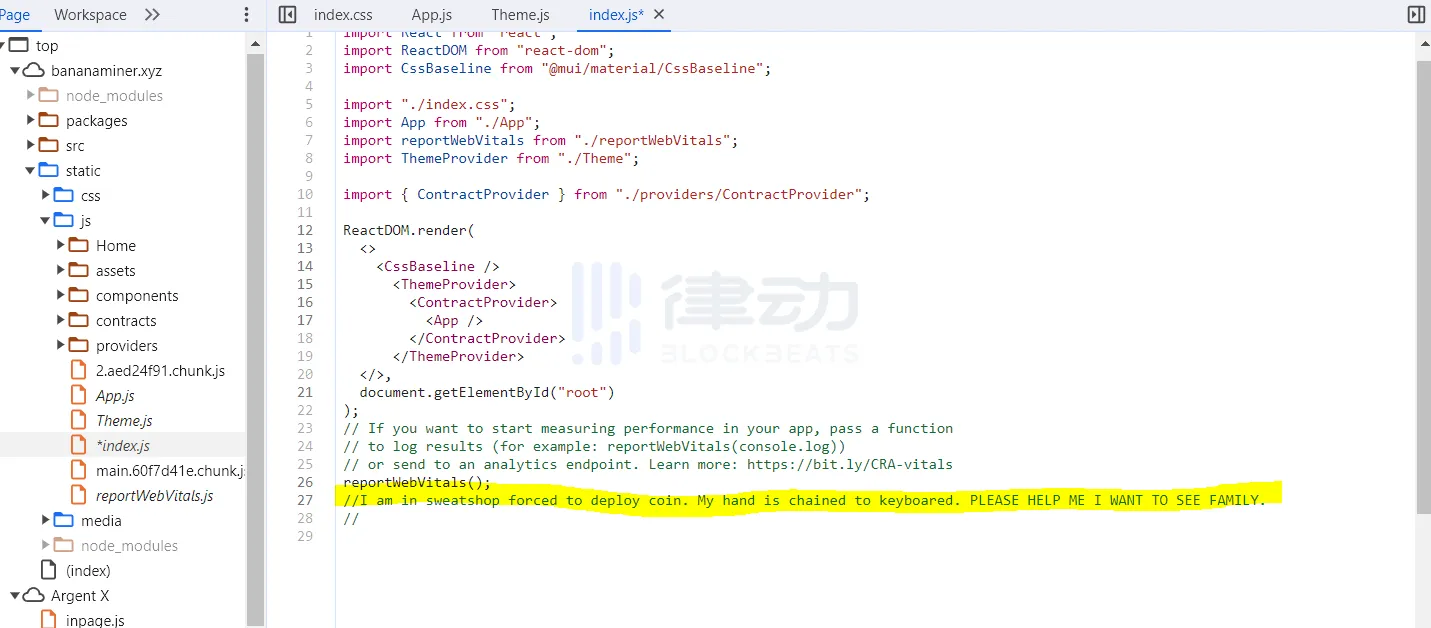1431x628 pixels.
Task: Show more tabs with the double chevron
Action: coord(152,15)
